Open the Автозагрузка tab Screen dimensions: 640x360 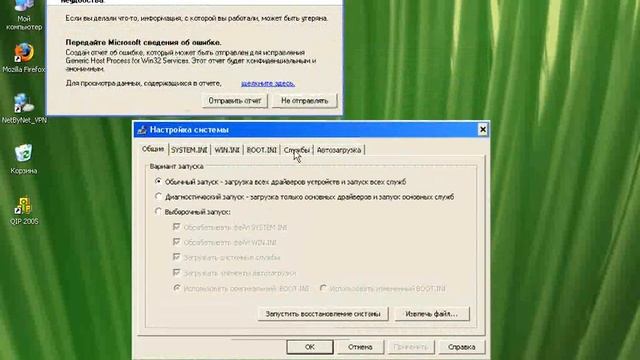(339, 150)
